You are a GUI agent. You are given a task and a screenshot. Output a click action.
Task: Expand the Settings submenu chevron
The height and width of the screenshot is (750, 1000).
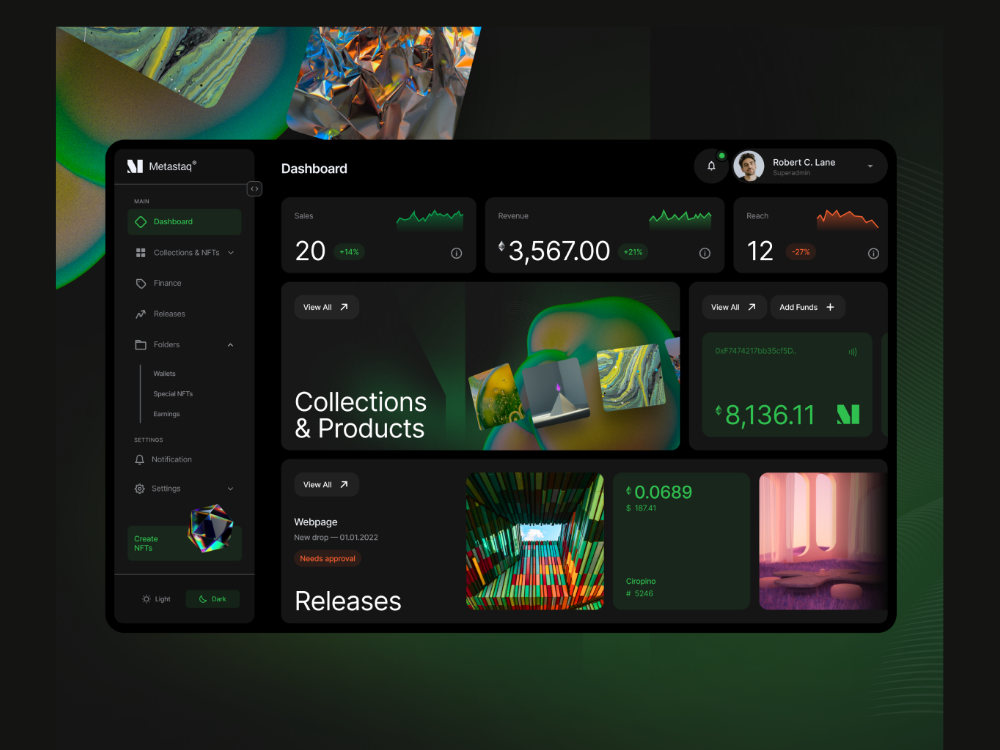pyautogui.click(x=231, y=489)
